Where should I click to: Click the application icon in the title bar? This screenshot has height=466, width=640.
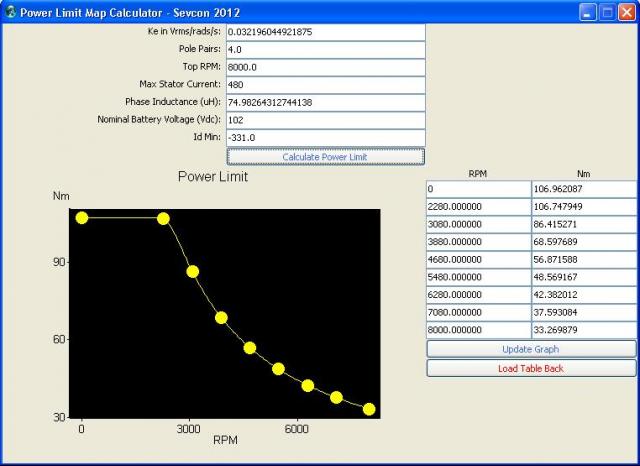click(x=10, y=12)
